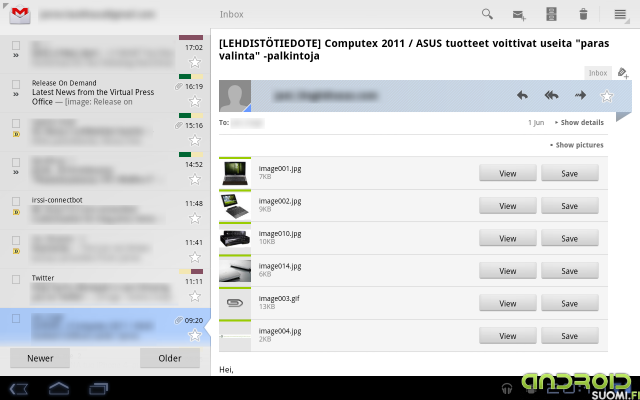Viewport: 640px width, 400px height.
Task: Save image002.jpg attachment
Action: click(570, 206)
